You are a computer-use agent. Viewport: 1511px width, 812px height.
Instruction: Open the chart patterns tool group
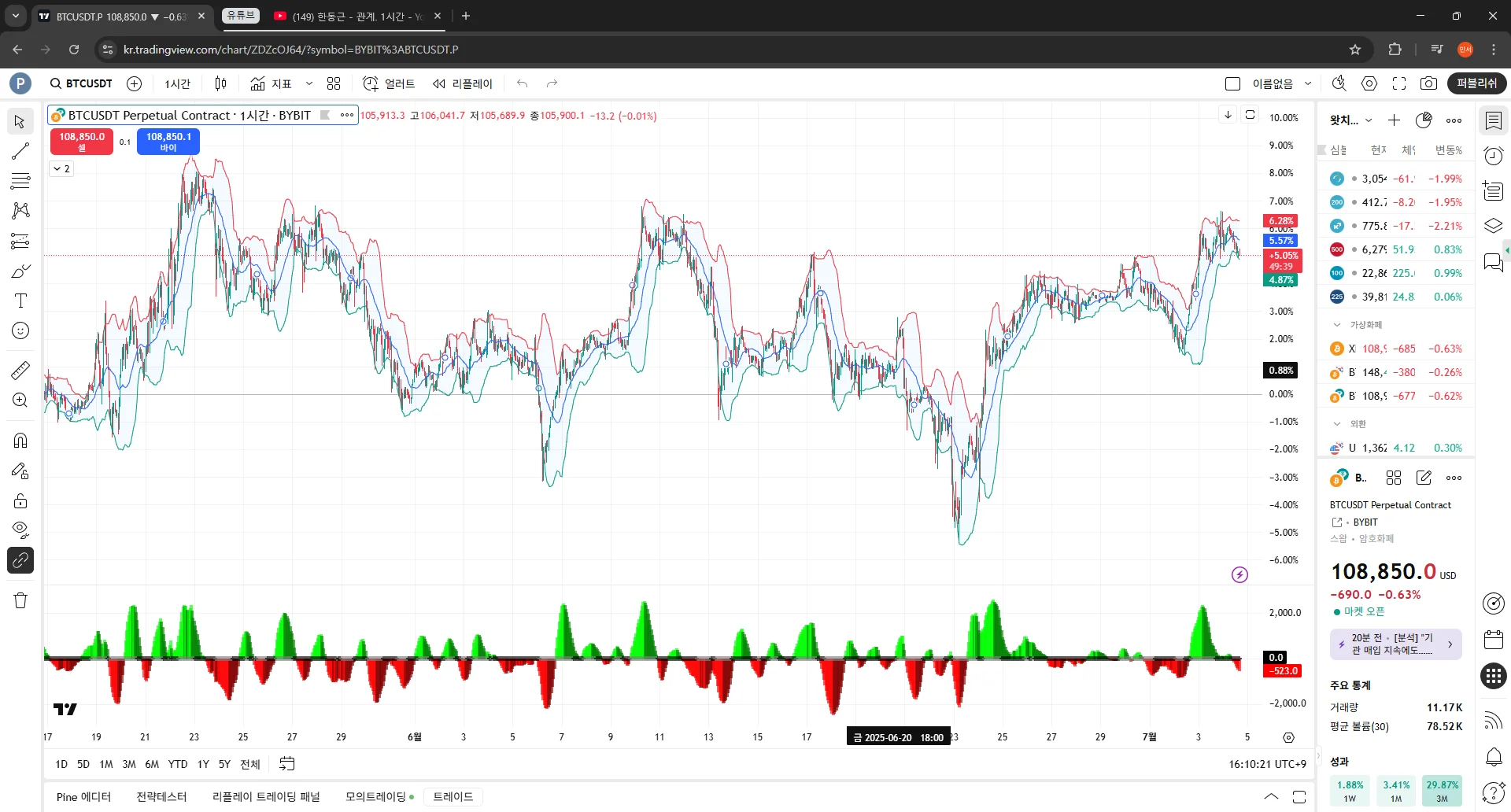pyautogui.click(x=20, y=210)
